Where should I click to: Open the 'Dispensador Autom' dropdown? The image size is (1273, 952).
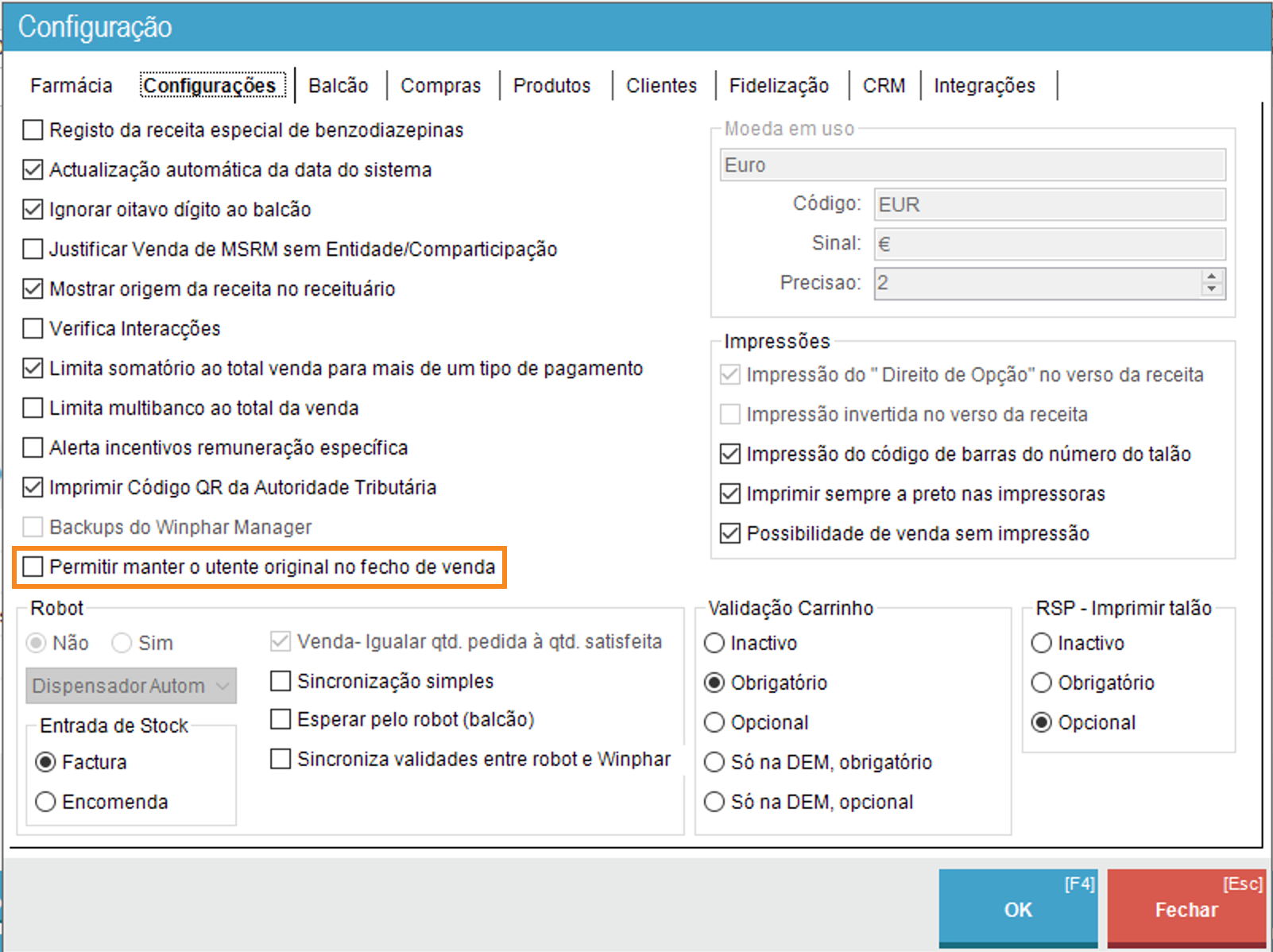coord(131,686)
